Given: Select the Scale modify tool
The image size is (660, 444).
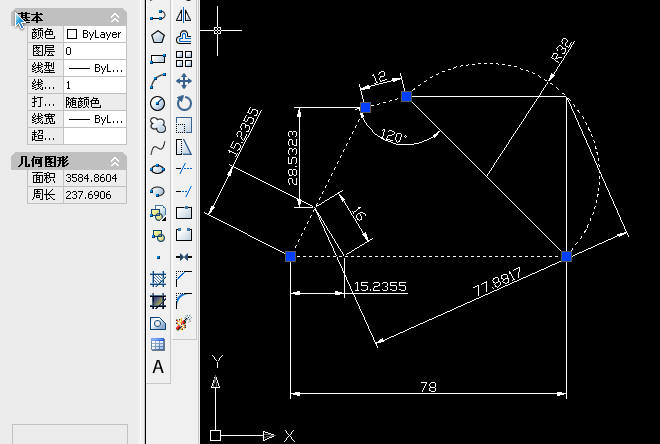Looking at the screenshot, I should click(x=184, y=125).
